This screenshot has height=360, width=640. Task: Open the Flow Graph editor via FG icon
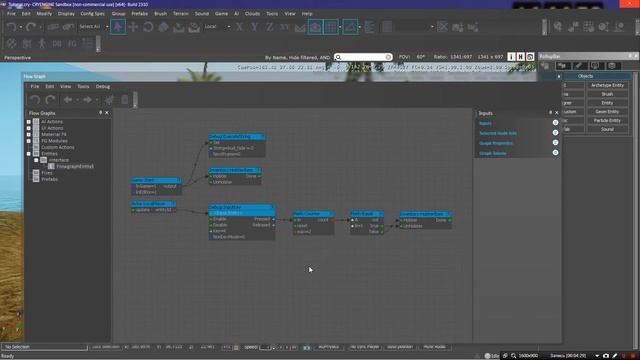click(72, 44)
